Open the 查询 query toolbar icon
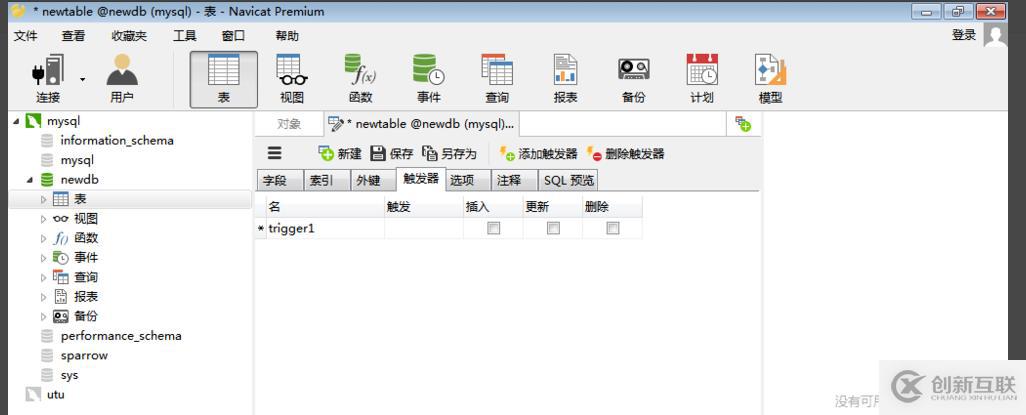This screenshot has width=1026, height=415. 497,79
